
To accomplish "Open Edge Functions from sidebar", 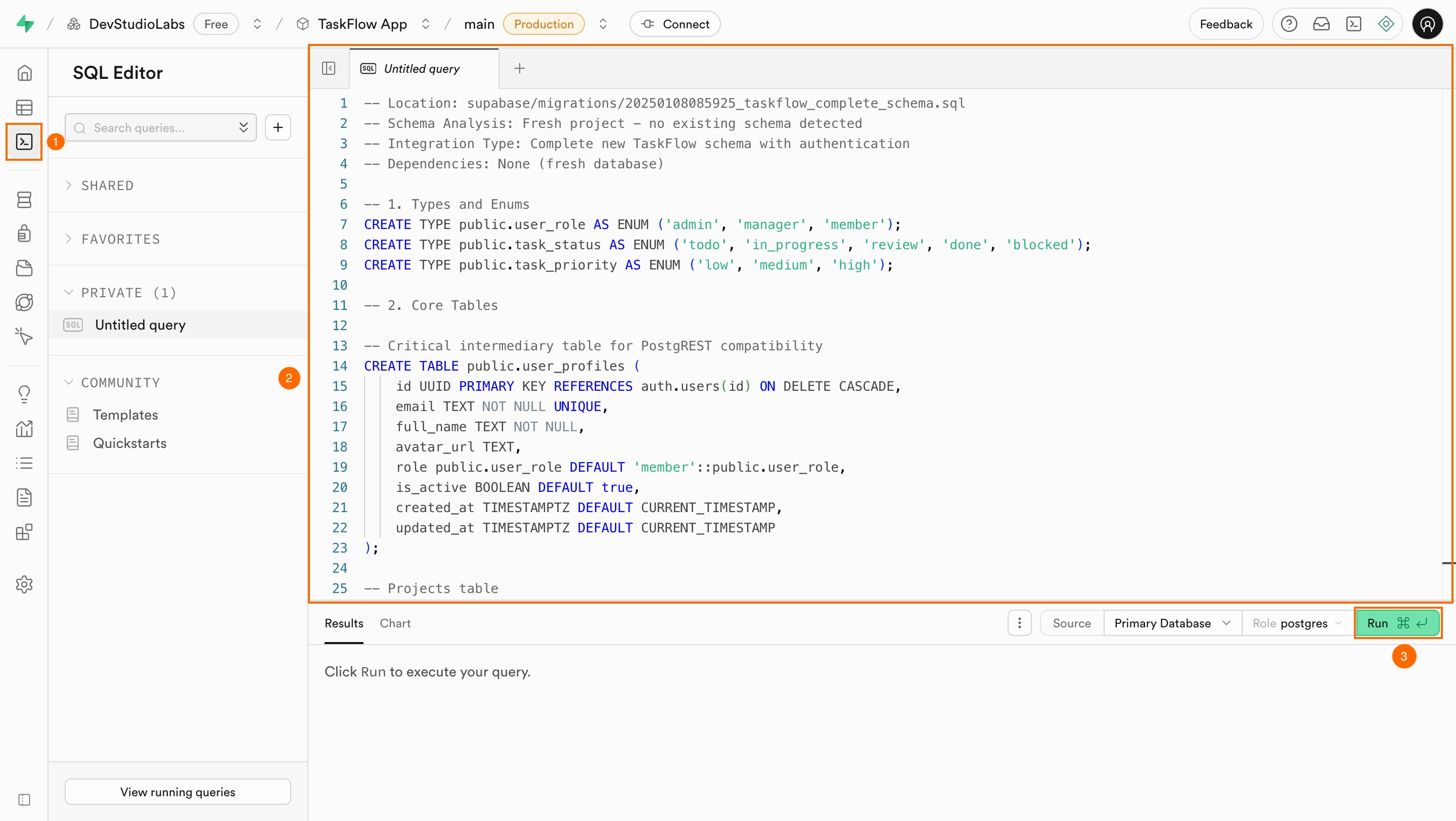I will (x=24, y=302).
